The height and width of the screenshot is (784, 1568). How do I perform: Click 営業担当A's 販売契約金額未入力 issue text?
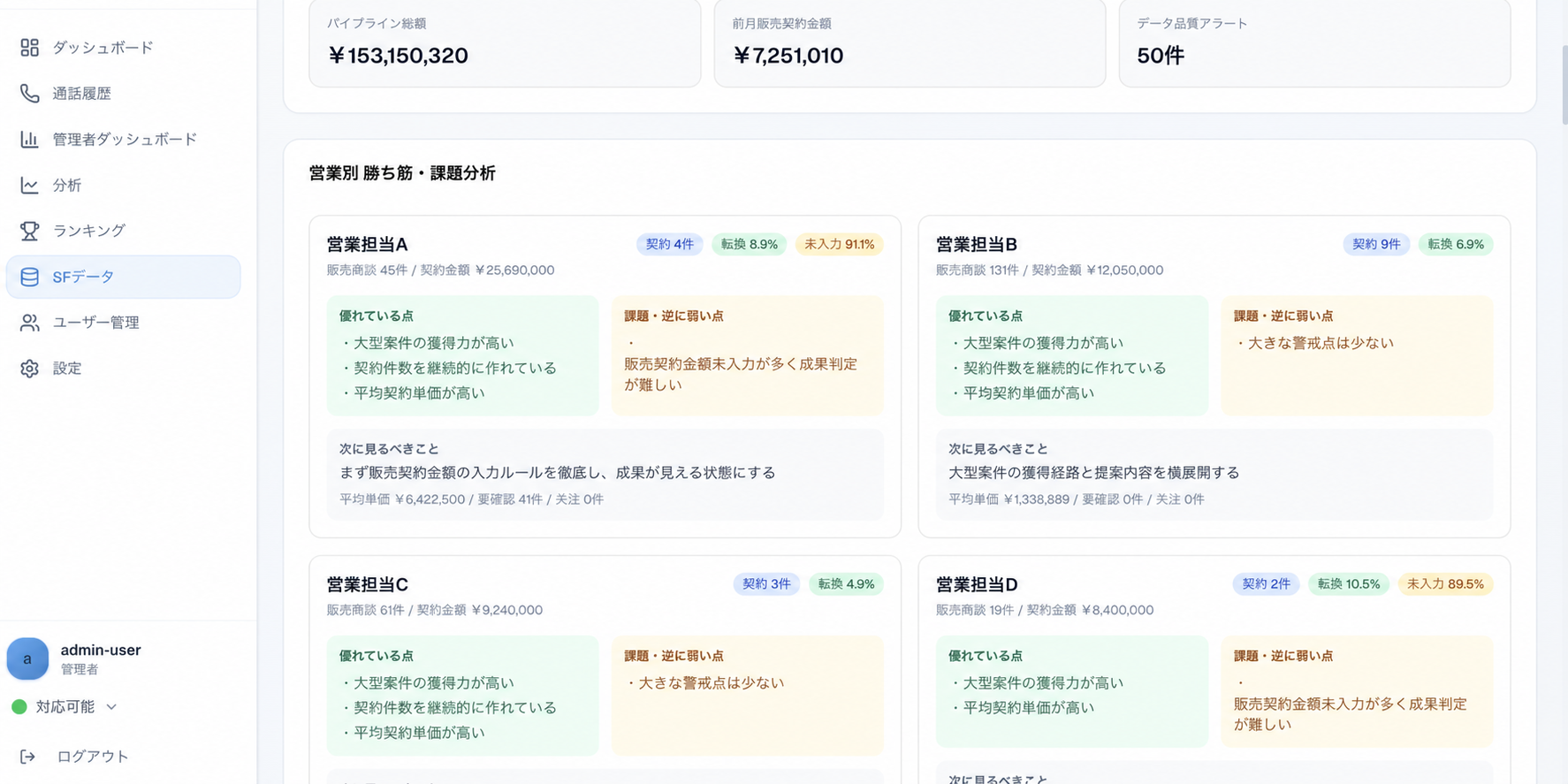[740, 375]
